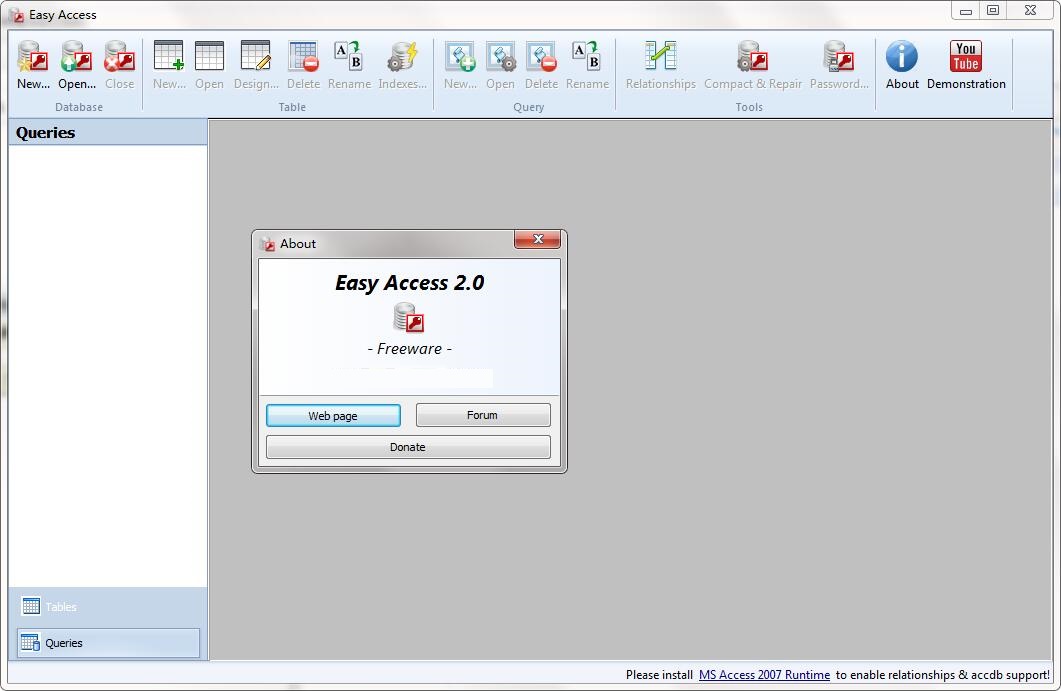Image resolution: width=1061 pixels, height=691 pixels.
Task: Create a new database with New... icon
Action: pos(33,65)
